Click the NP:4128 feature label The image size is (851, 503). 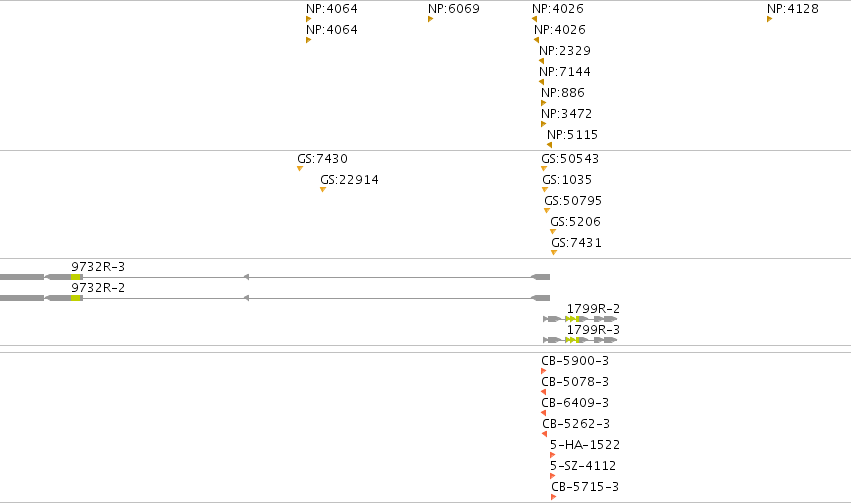coord(792,9)
